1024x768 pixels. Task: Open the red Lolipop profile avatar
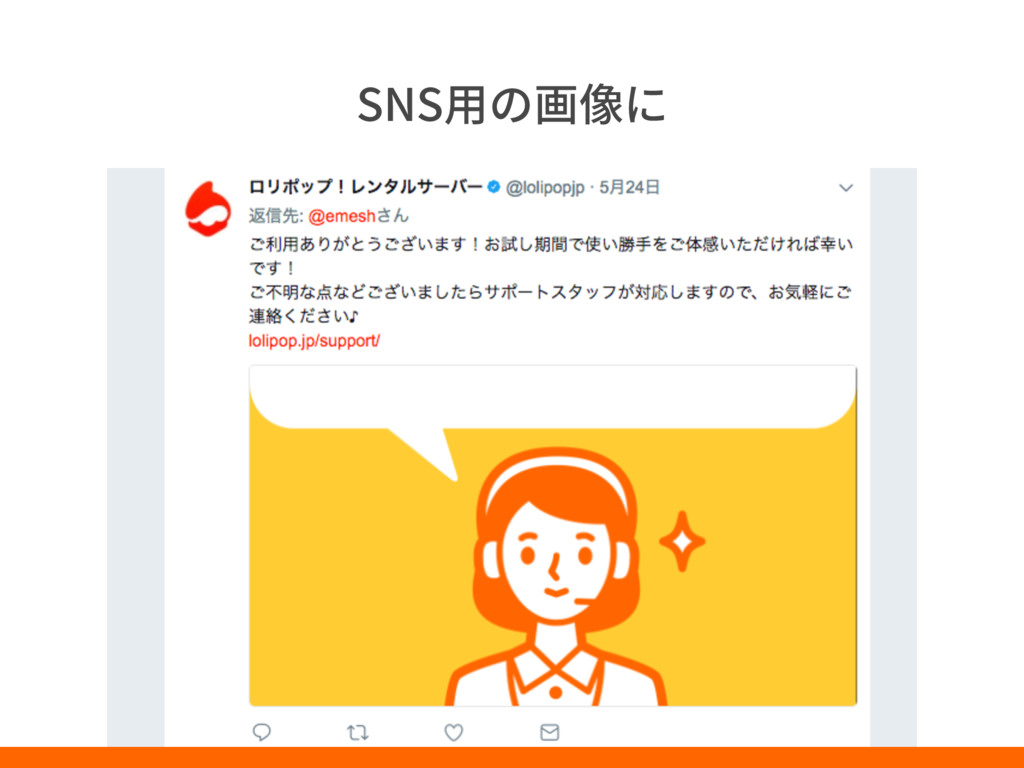click(x=208, y=209)
